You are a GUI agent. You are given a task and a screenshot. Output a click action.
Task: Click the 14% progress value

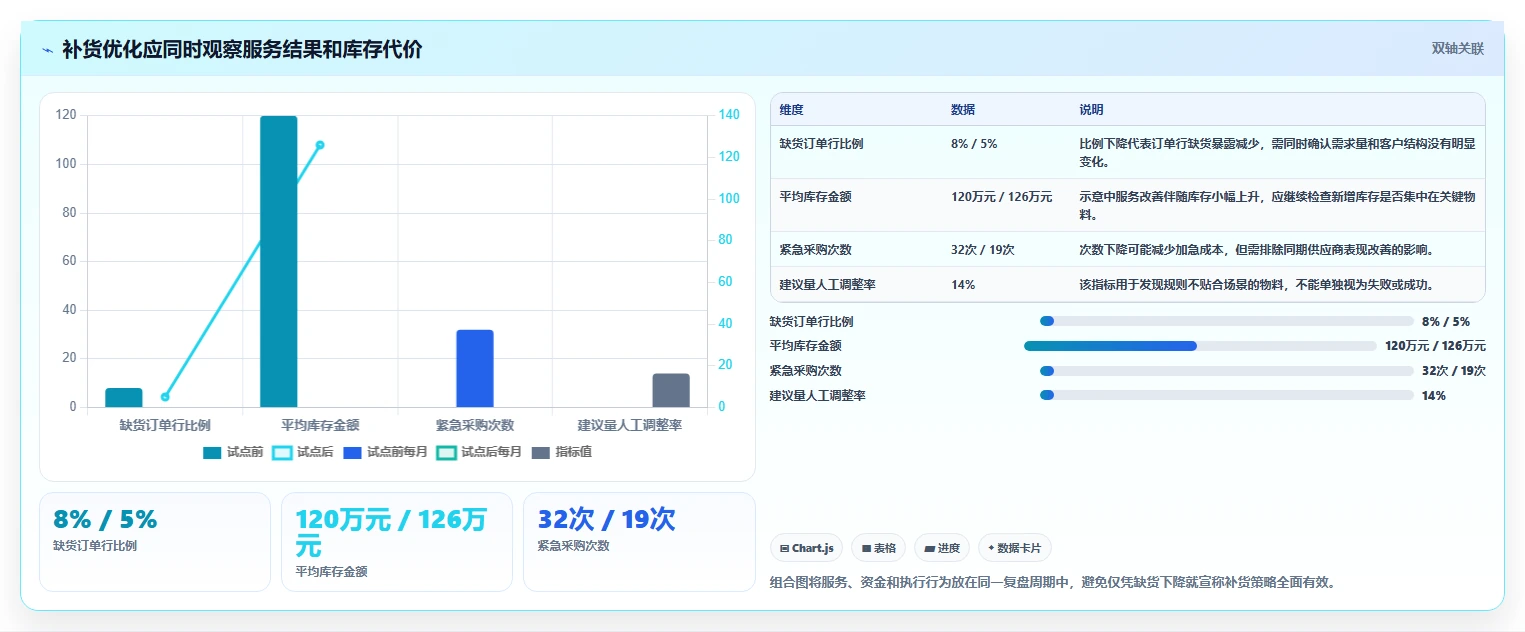(1433, 396)
